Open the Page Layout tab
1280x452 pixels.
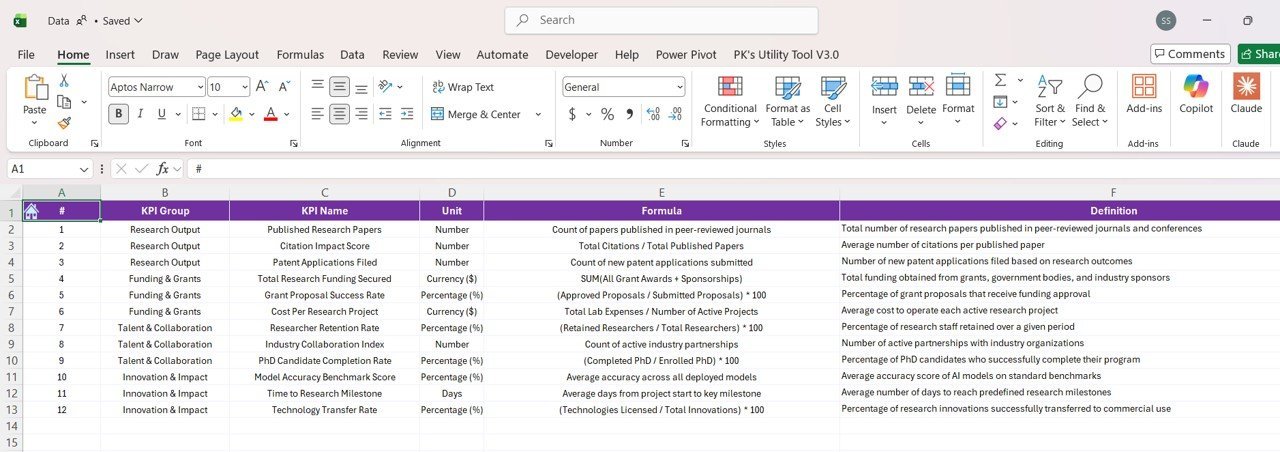coord(227,55)
